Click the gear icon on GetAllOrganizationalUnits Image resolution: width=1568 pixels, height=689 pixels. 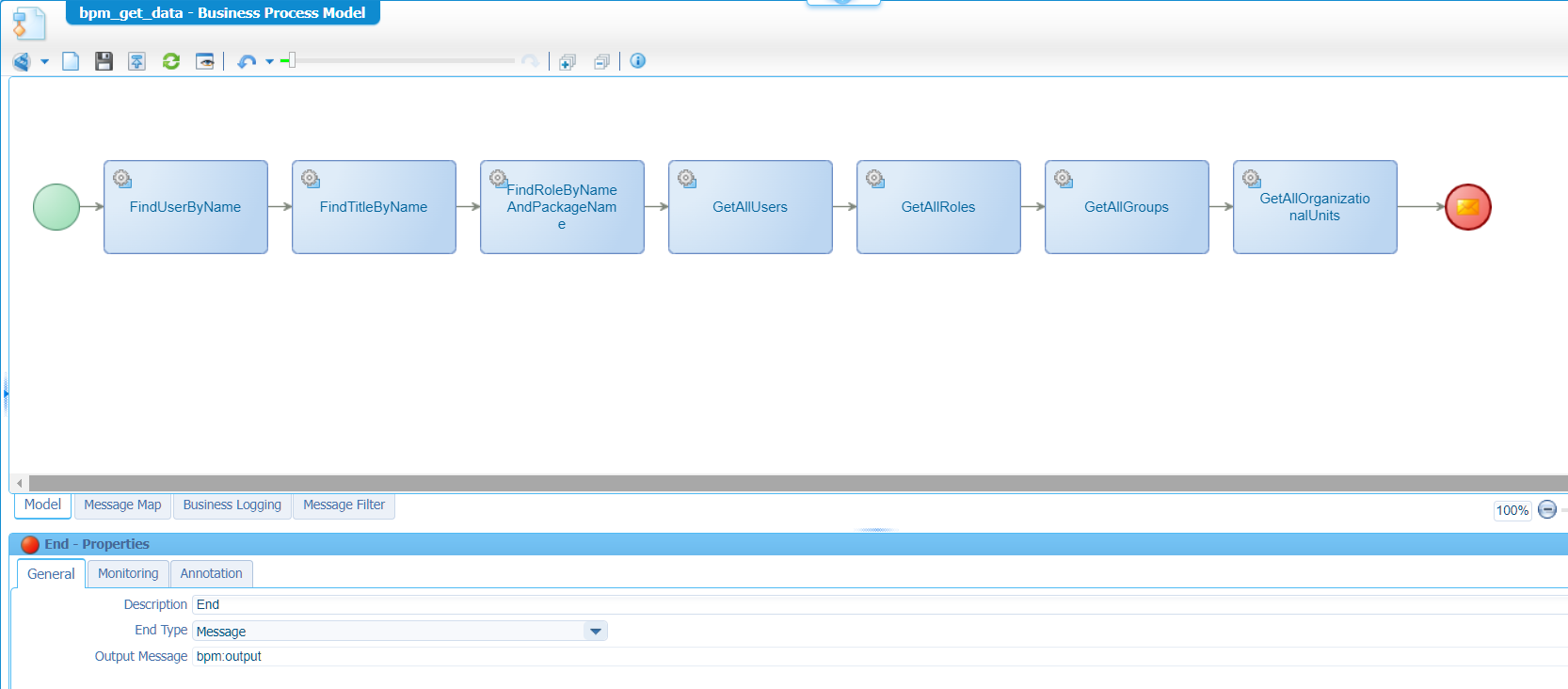(x=1252, y=179)
